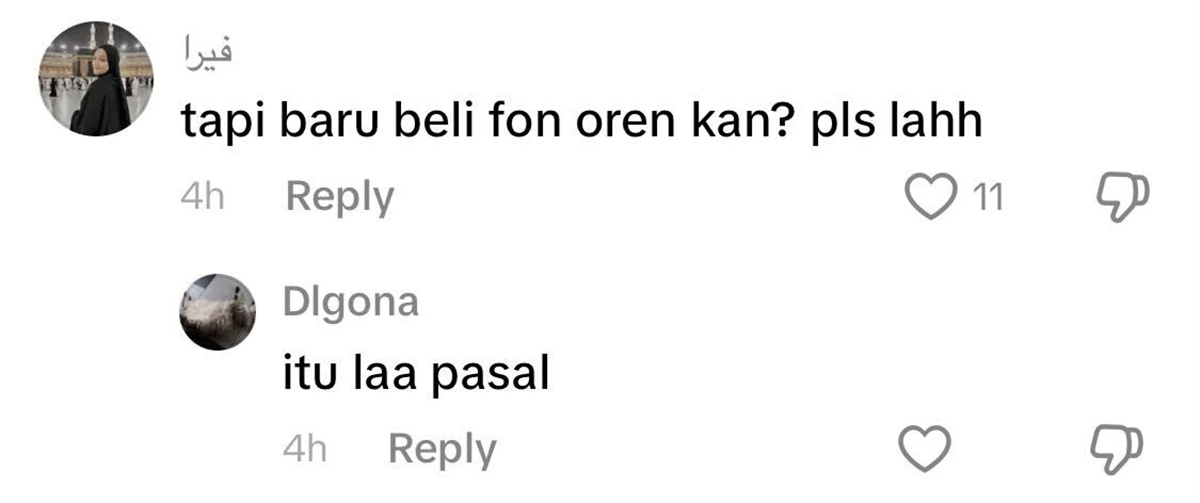
Task: Open the Dlgona username profile
Action: pyautogui.click(x=350, y=301)
